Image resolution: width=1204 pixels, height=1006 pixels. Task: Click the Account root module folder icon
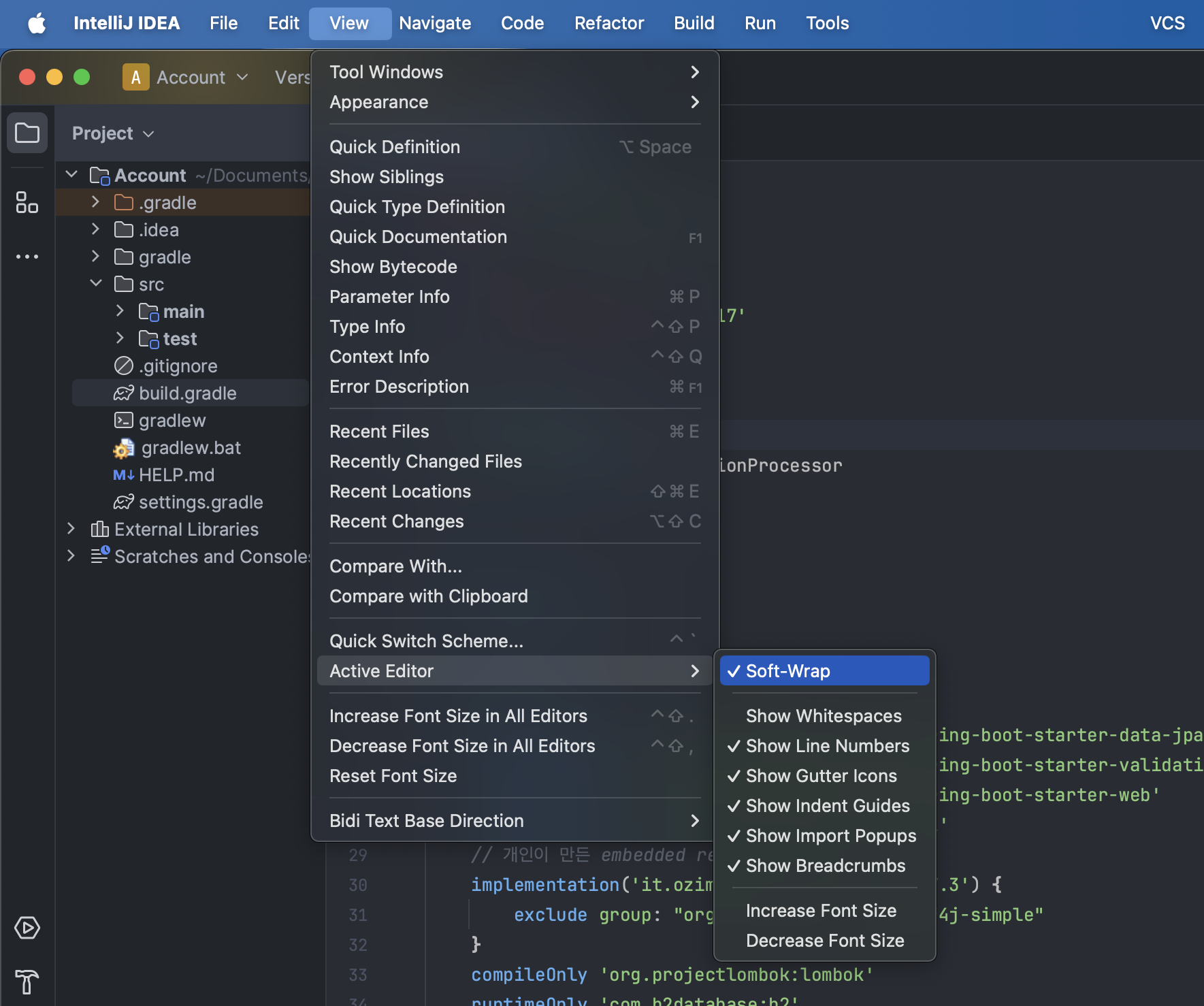point(100,176)
